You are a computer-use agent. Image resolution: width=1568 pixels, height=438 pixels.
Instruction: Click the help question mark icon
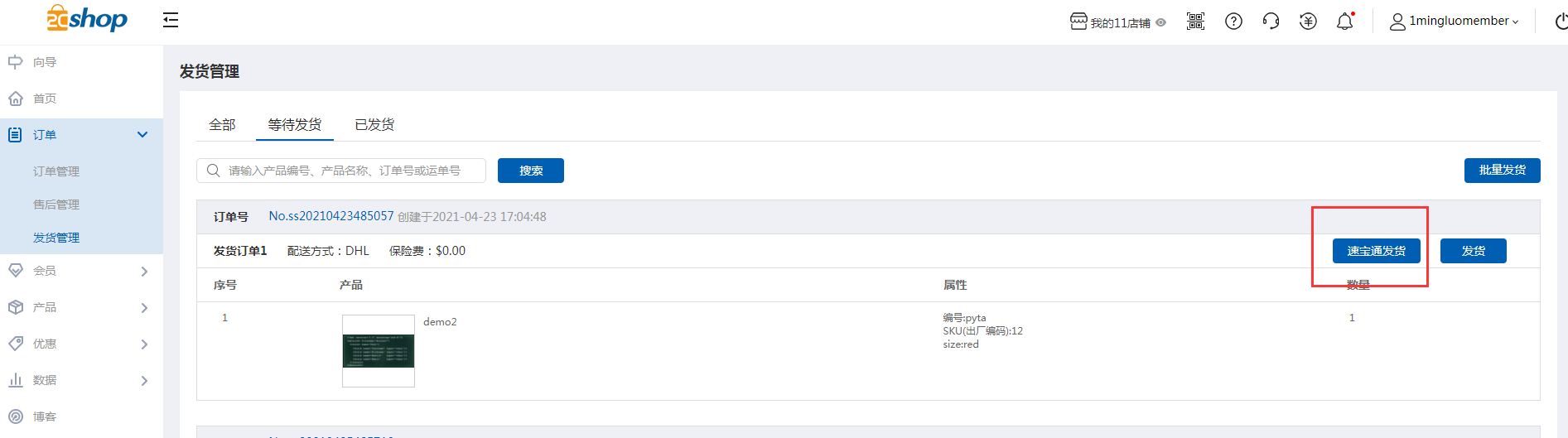(1233, 22)
